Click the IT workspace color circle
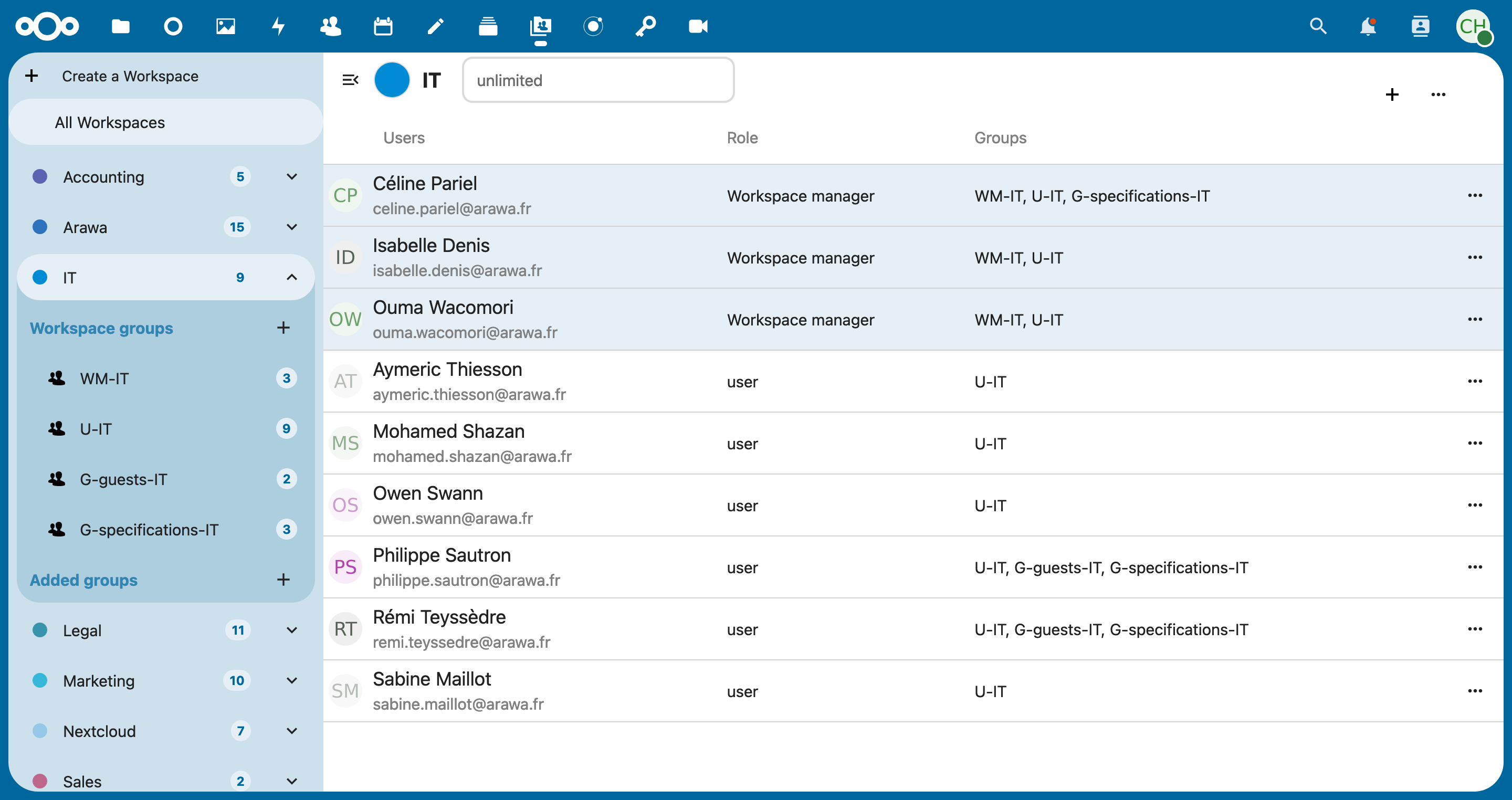Viewport: 1512px width, 800px height. point(392,80)
